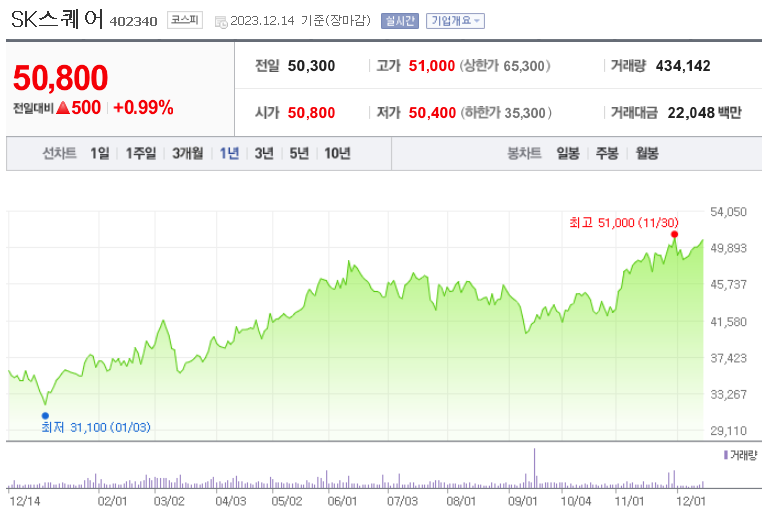
Task: Click the 하한가 35,300 text
Action: tap(506, 113)
